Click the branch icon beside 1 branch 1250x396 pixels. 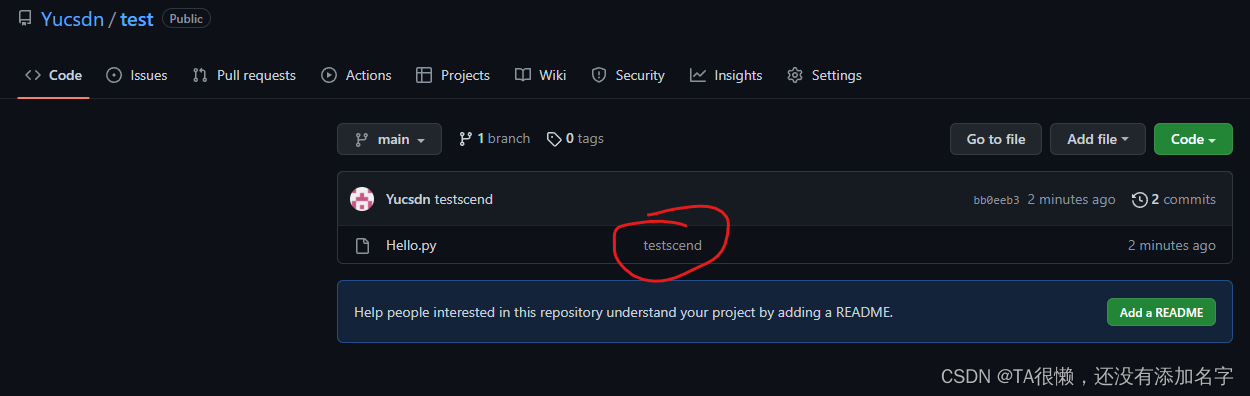coord(465,139)
